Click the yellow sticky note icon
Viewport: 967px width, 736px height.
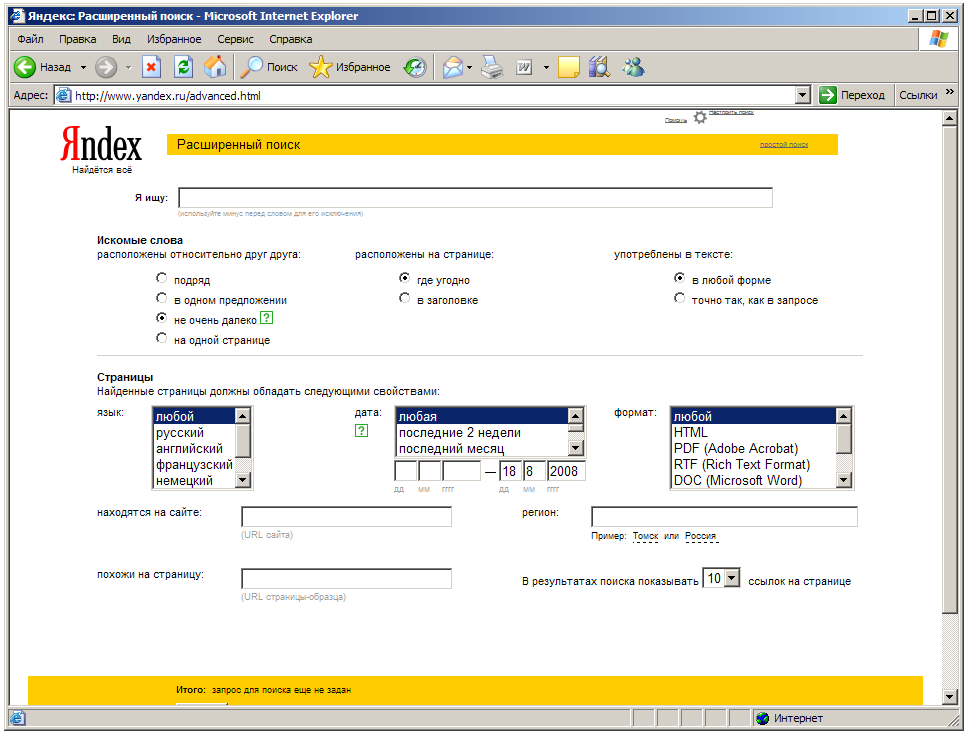pos(569,67)
